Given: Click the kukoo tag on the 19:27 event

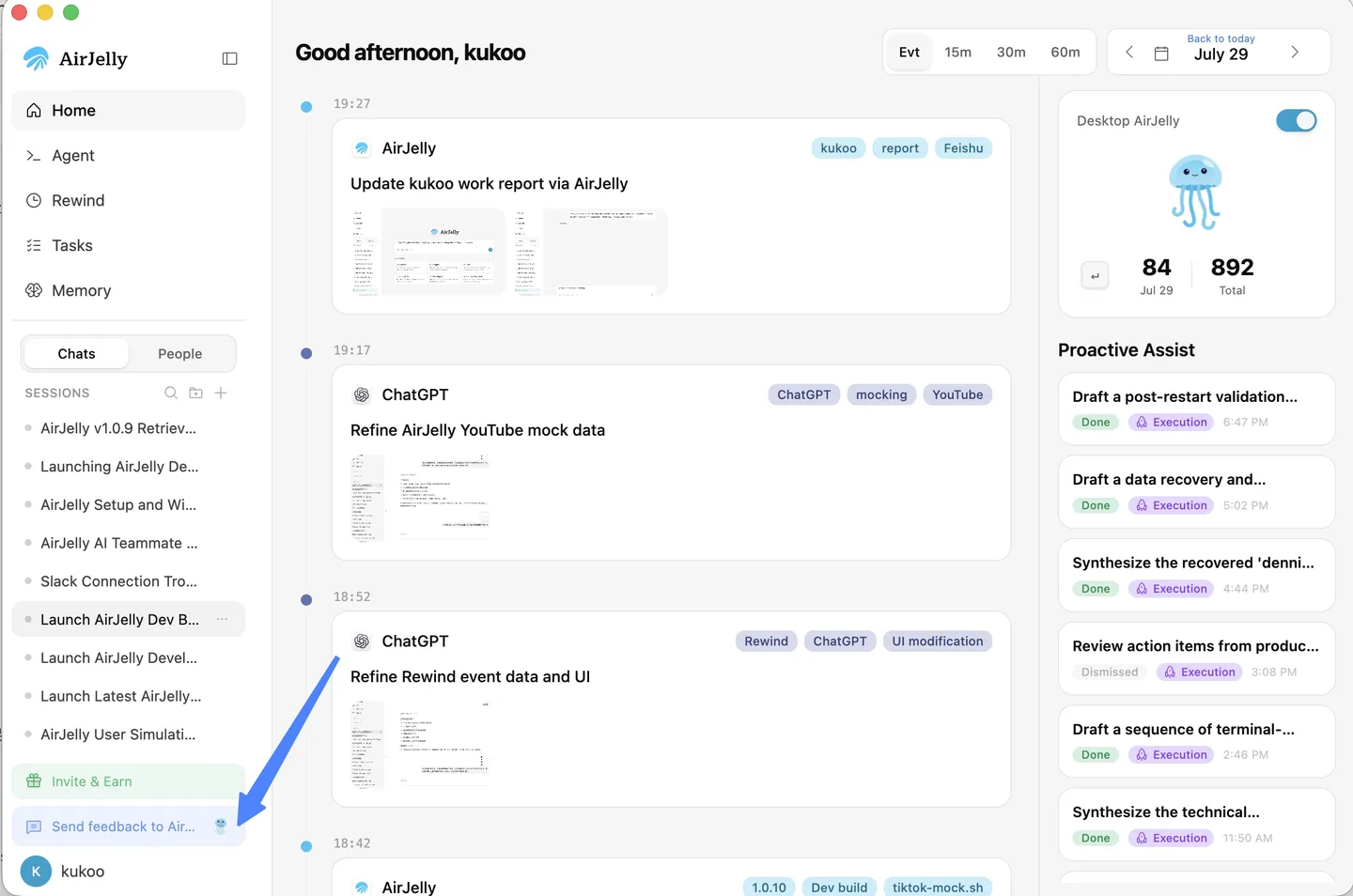Looking at the screenshot, I should [838, 148].
